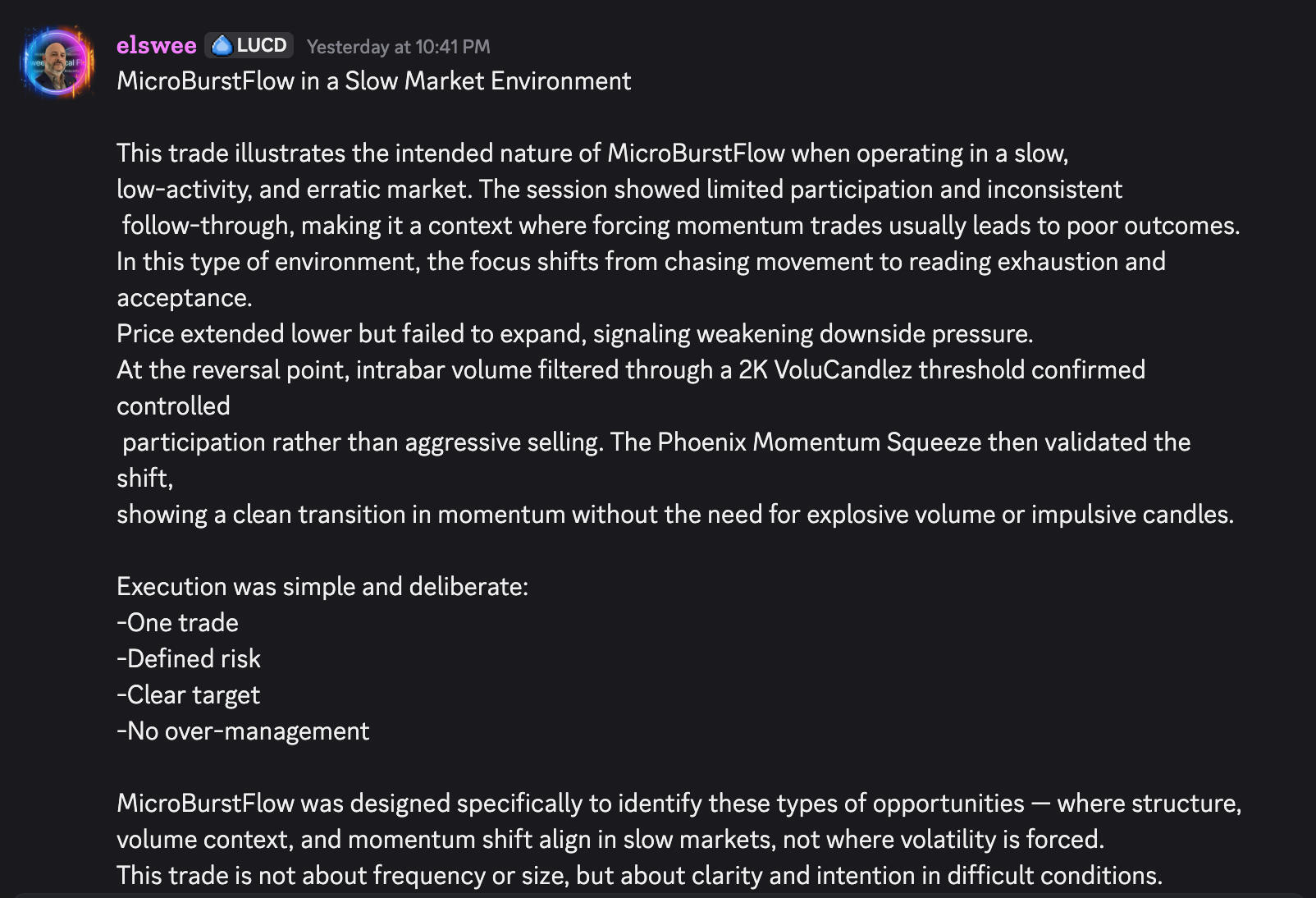Click the "-One trade" list line
This screenshot has height=898, width=1316.
coord(177,623)
